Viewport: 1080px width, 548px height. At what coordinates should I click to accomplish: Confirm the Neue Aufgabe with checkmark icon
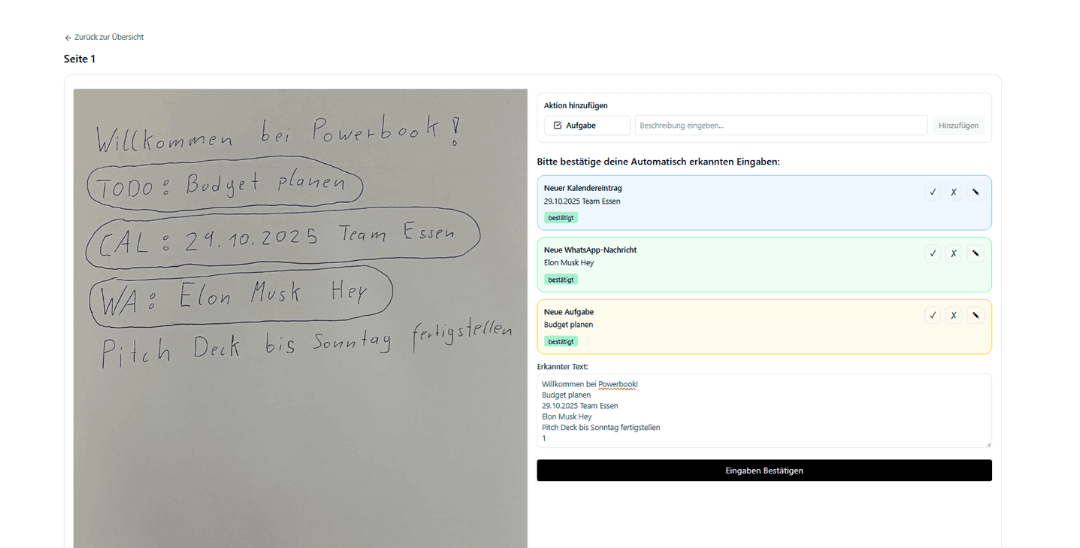pos(933,315)
